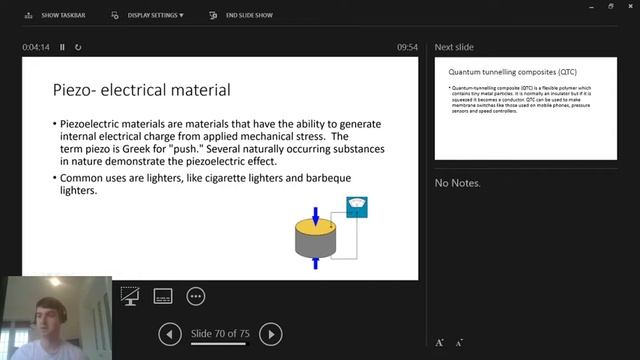Click the Display Settings monitor icon
This screenshot has height=360, width=640.
(x=115, y=16)
